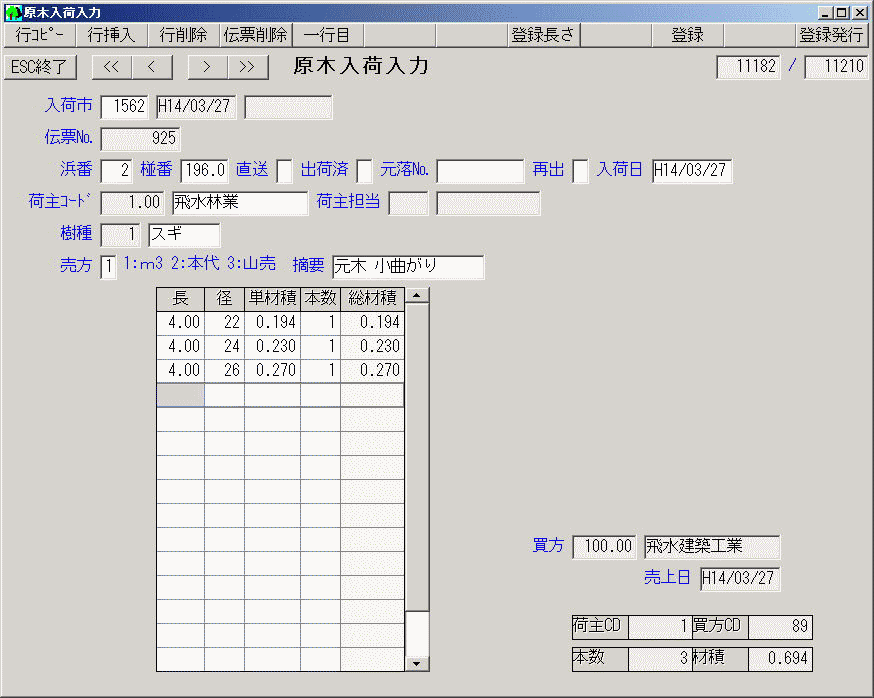Click the 荷主担当 code field
874x698 pixels.
pos(409,203)
